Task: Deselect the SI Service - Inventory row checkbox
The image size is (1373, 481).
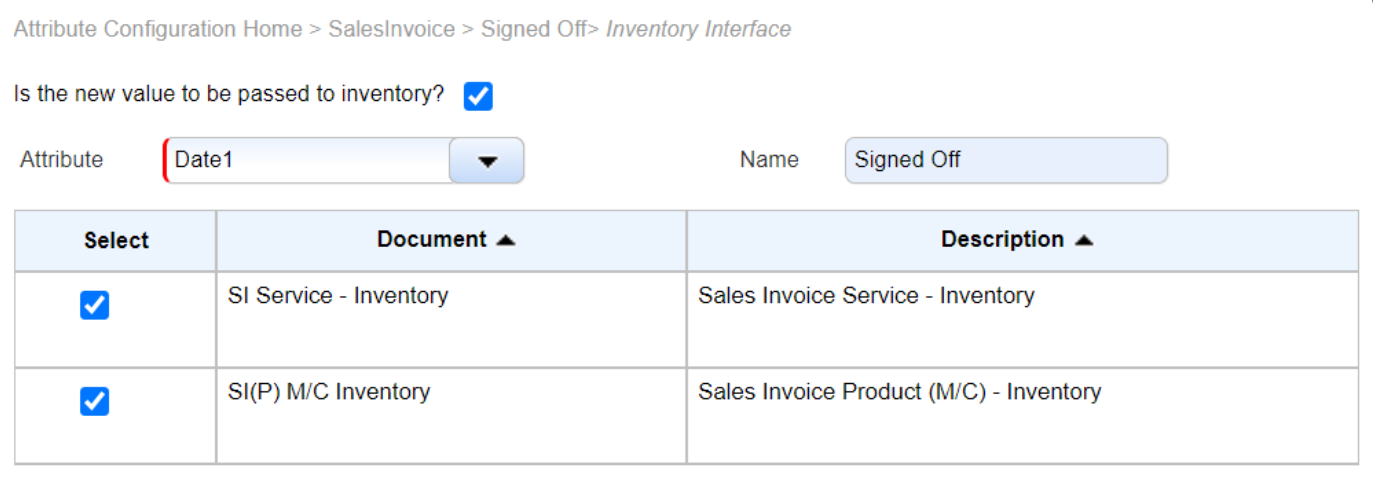Action: [94, 306]
